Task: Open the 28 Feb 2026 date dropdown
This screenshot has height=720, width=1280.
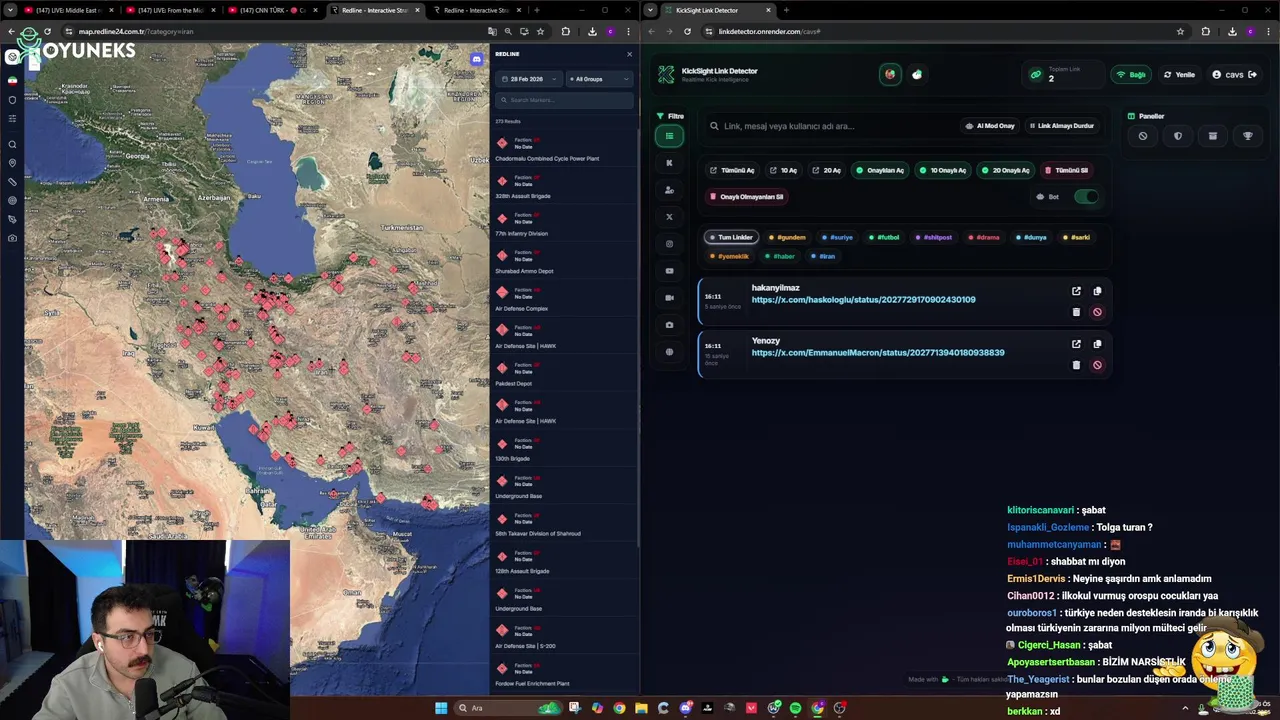Action: (529, 79)
